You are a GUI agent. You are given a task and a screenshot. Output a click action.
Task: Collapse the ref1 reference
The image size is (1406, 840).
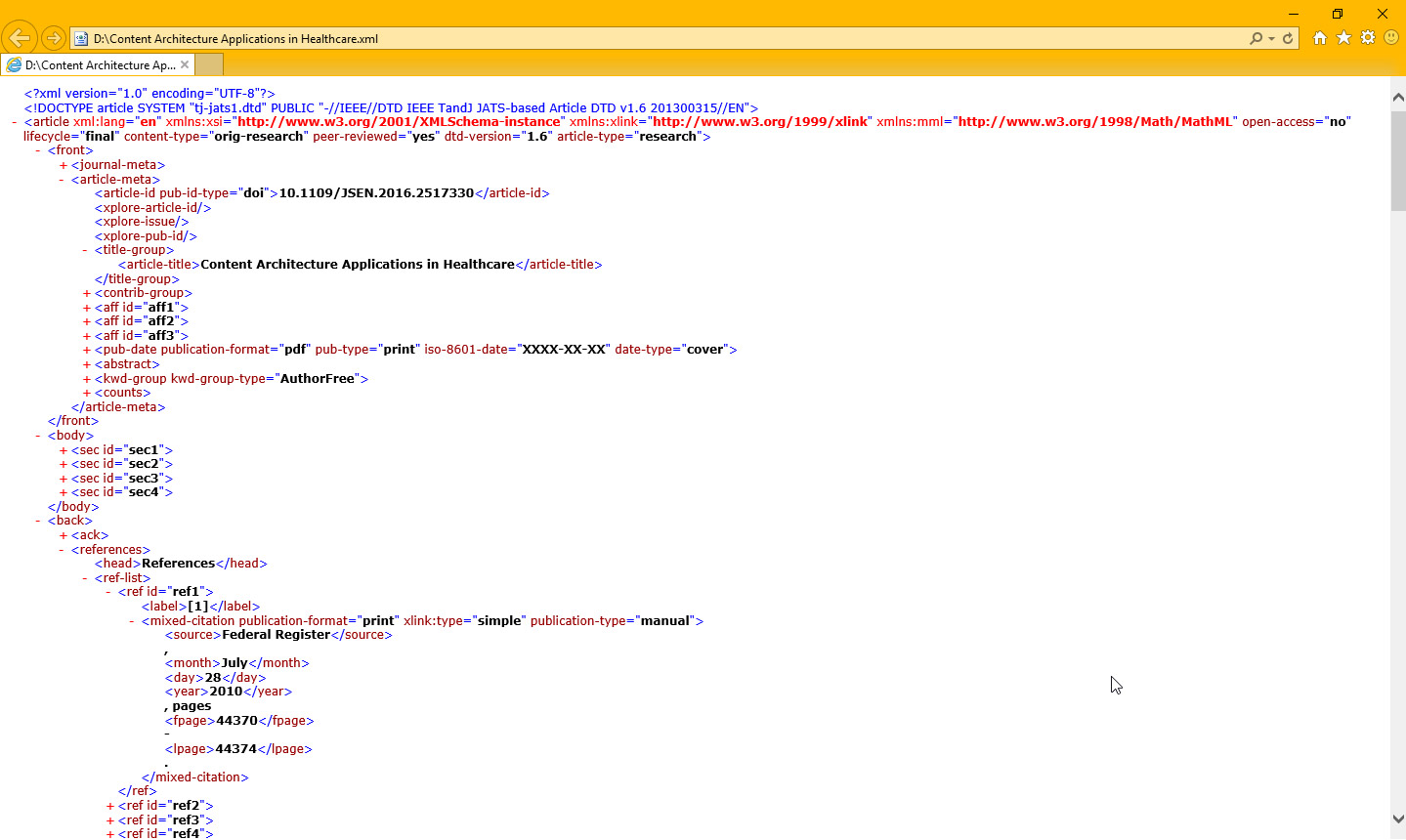pyautogui.click(x=108, y=592)
